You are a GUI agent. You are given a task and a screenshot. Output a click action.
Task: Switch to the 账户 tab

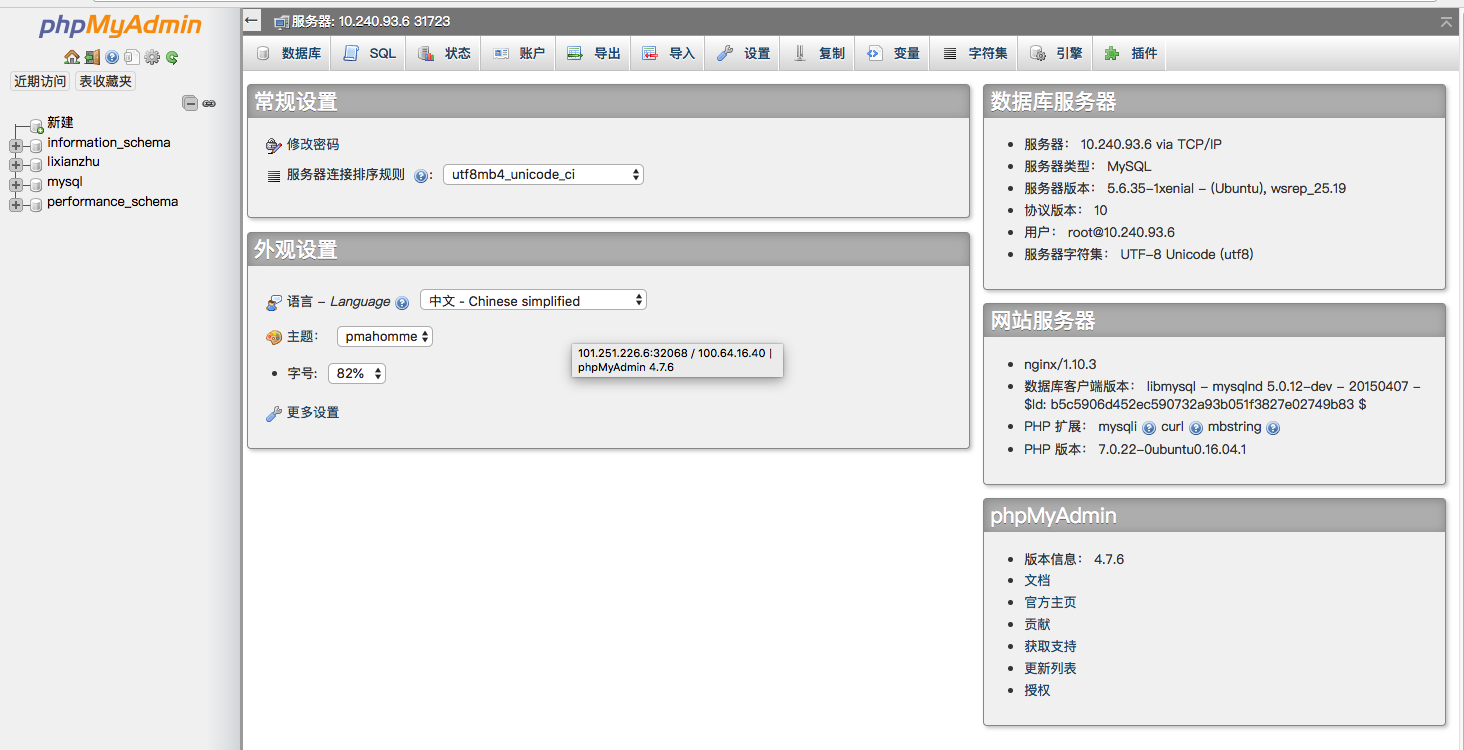[x=518, y=53]
